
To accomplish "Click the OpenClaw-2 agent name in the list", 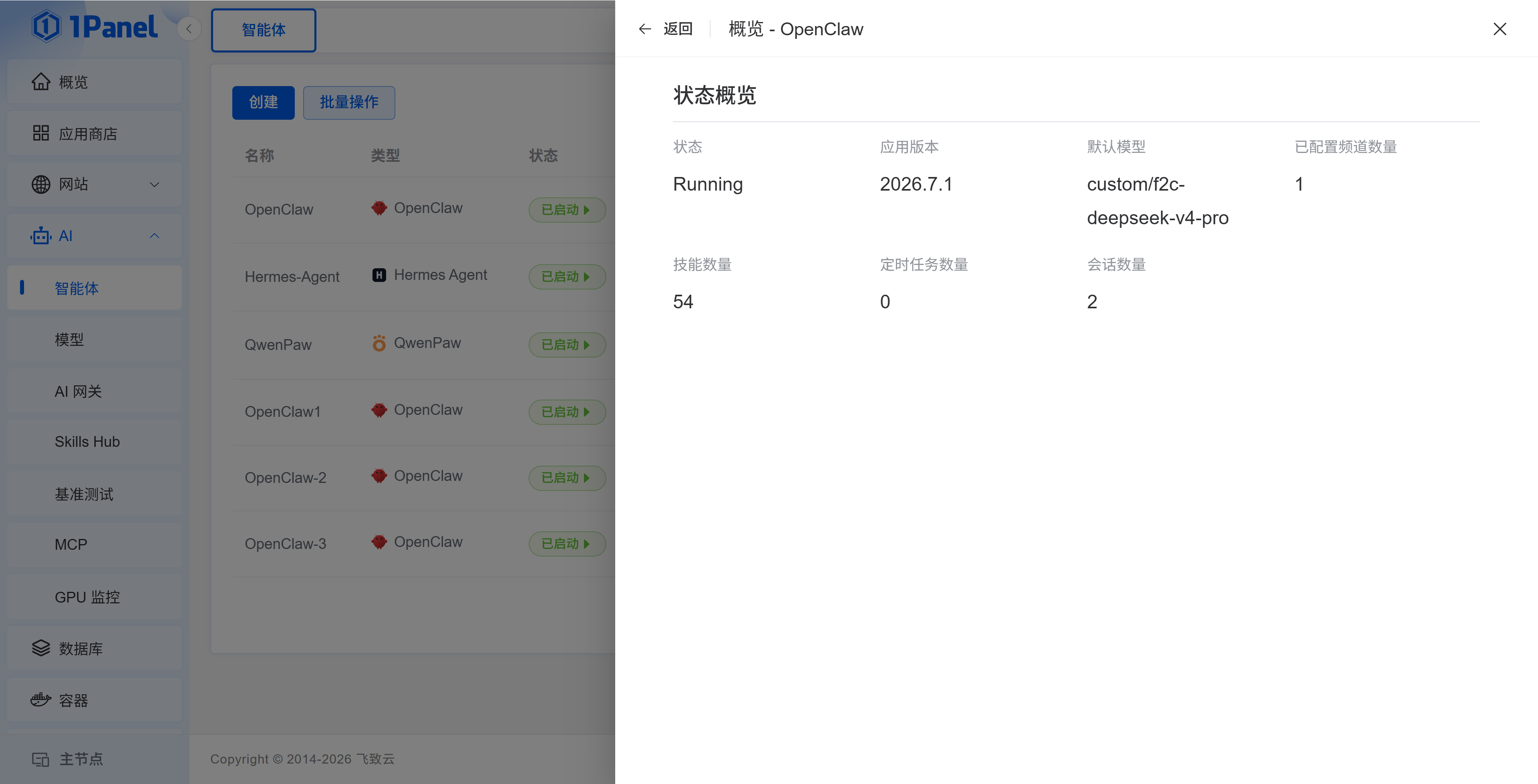I will [286, 478].
